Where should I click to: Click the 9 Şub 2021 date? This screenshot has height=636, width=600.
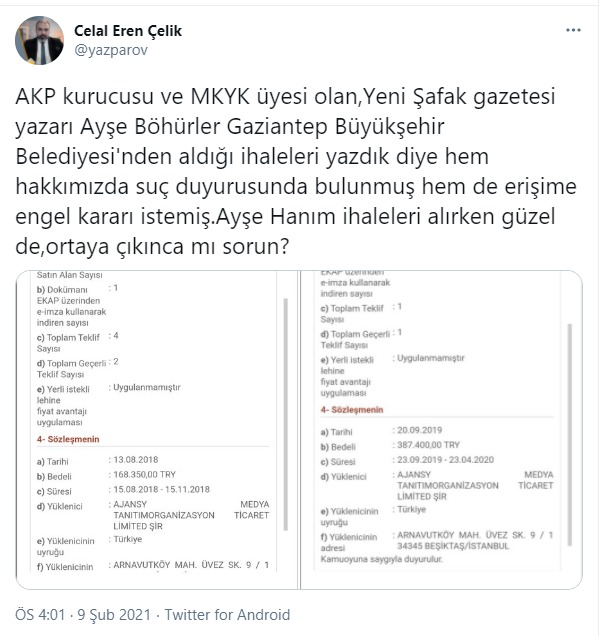pyautogui.click(x=114, y=615)
